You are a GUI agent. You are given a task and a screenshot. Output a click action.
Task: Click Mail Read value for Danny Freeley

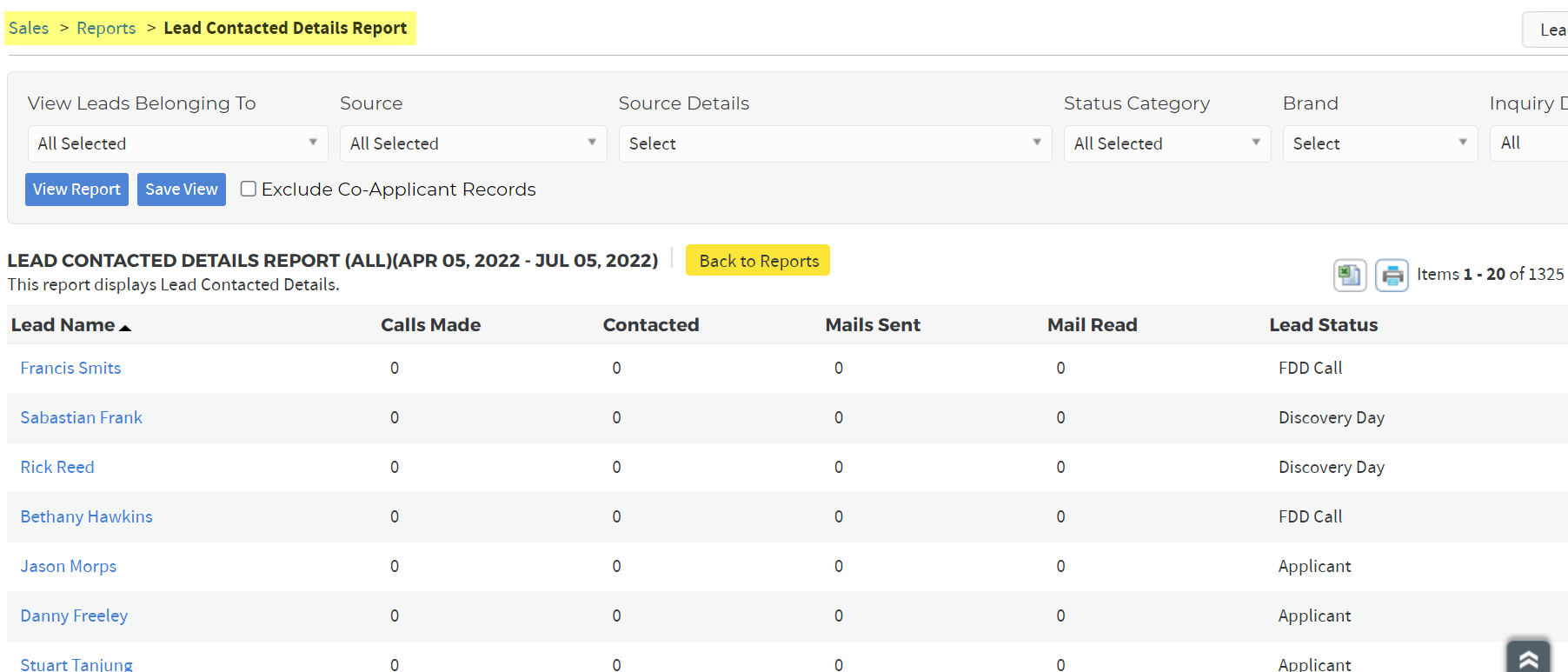1060,615
